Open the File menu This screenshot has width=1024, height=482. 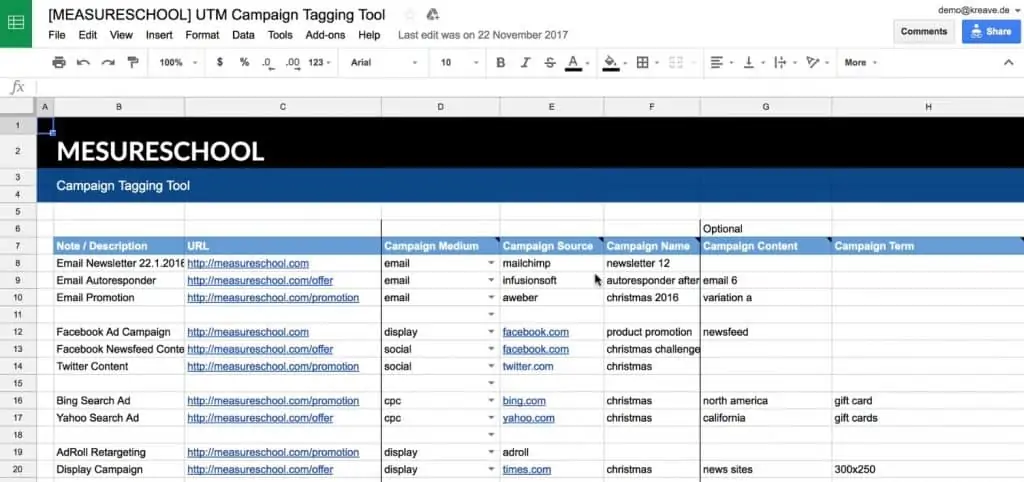(57, 35)
